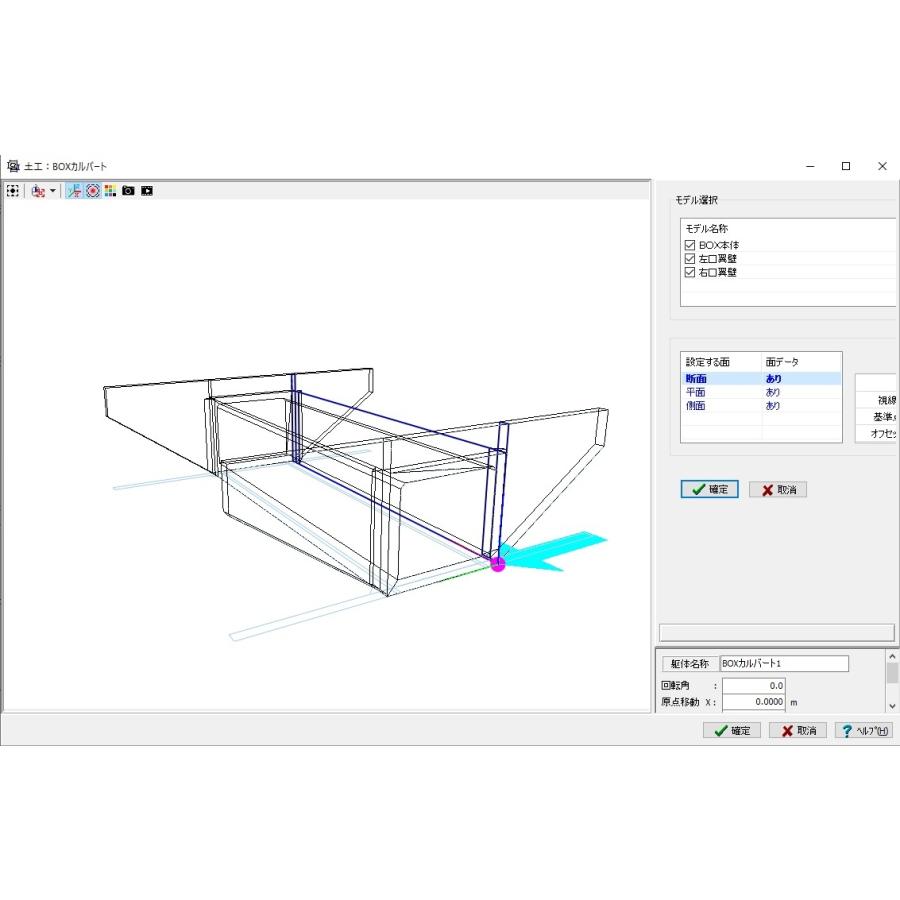
Task: Click the 確定 button in the model panel
Action: pyautogui.click(x=709, y=489)
